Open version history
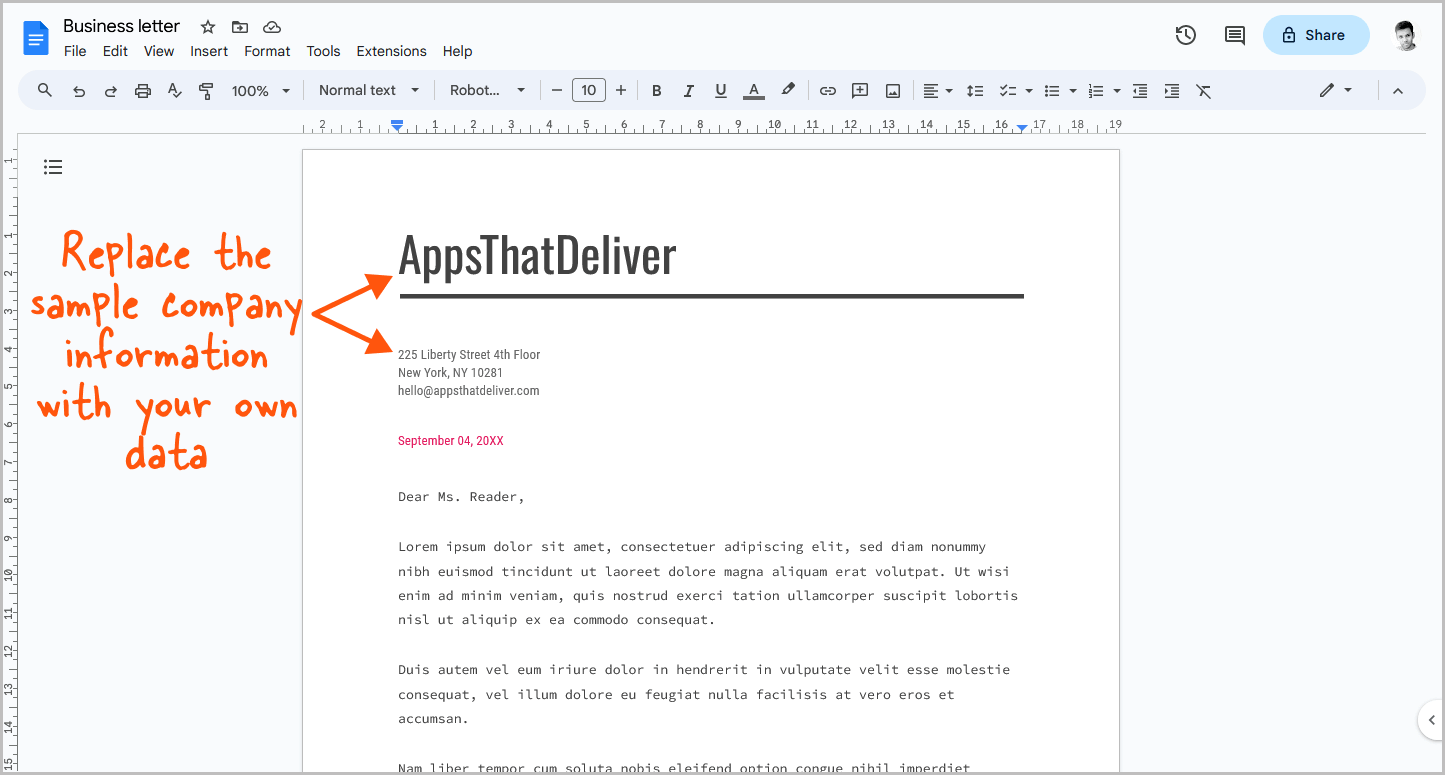This screenshot has height=775, width=1445. [1185, 34]
